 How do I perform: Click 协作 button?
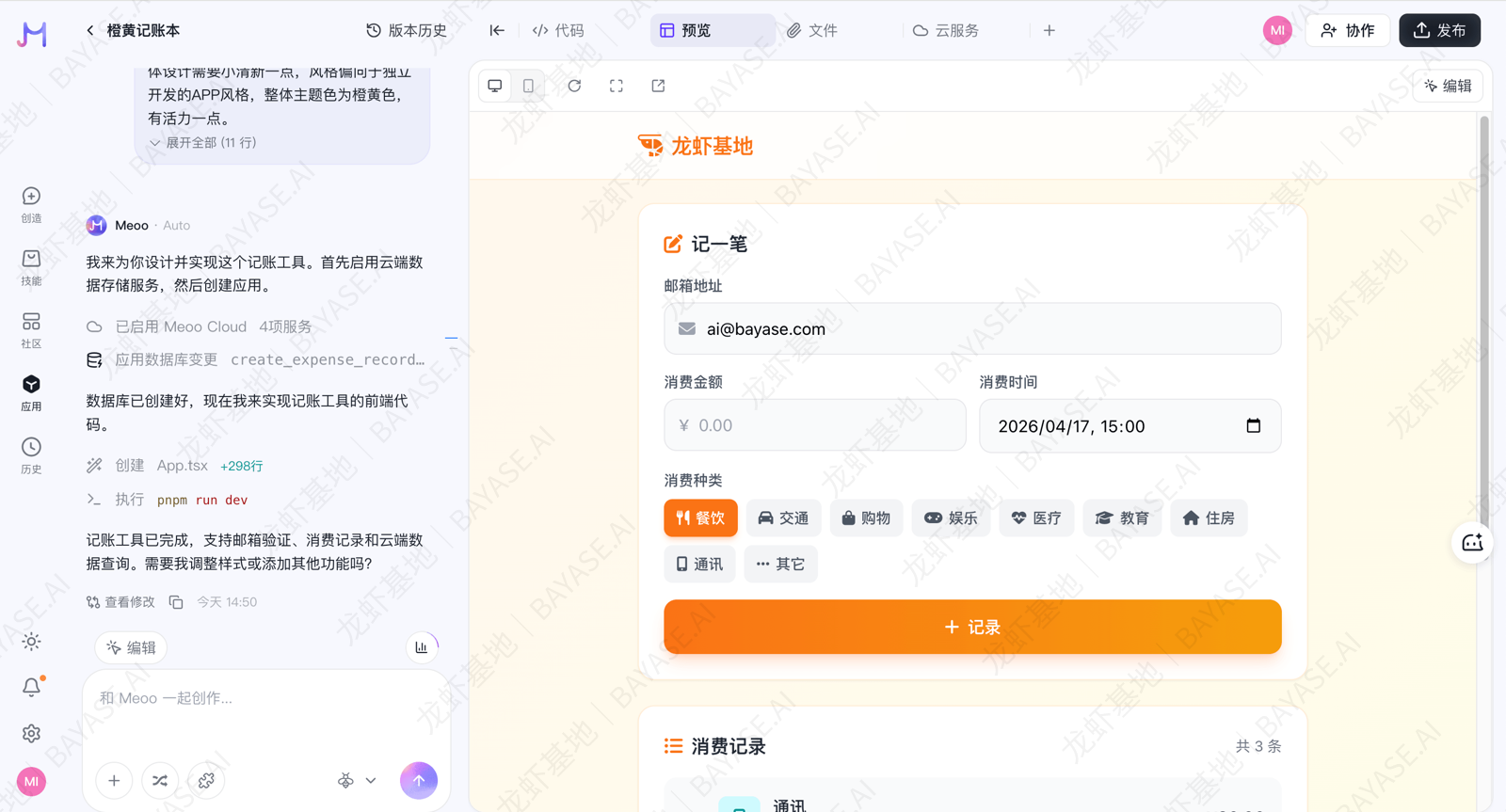[x=1348, y=30]
